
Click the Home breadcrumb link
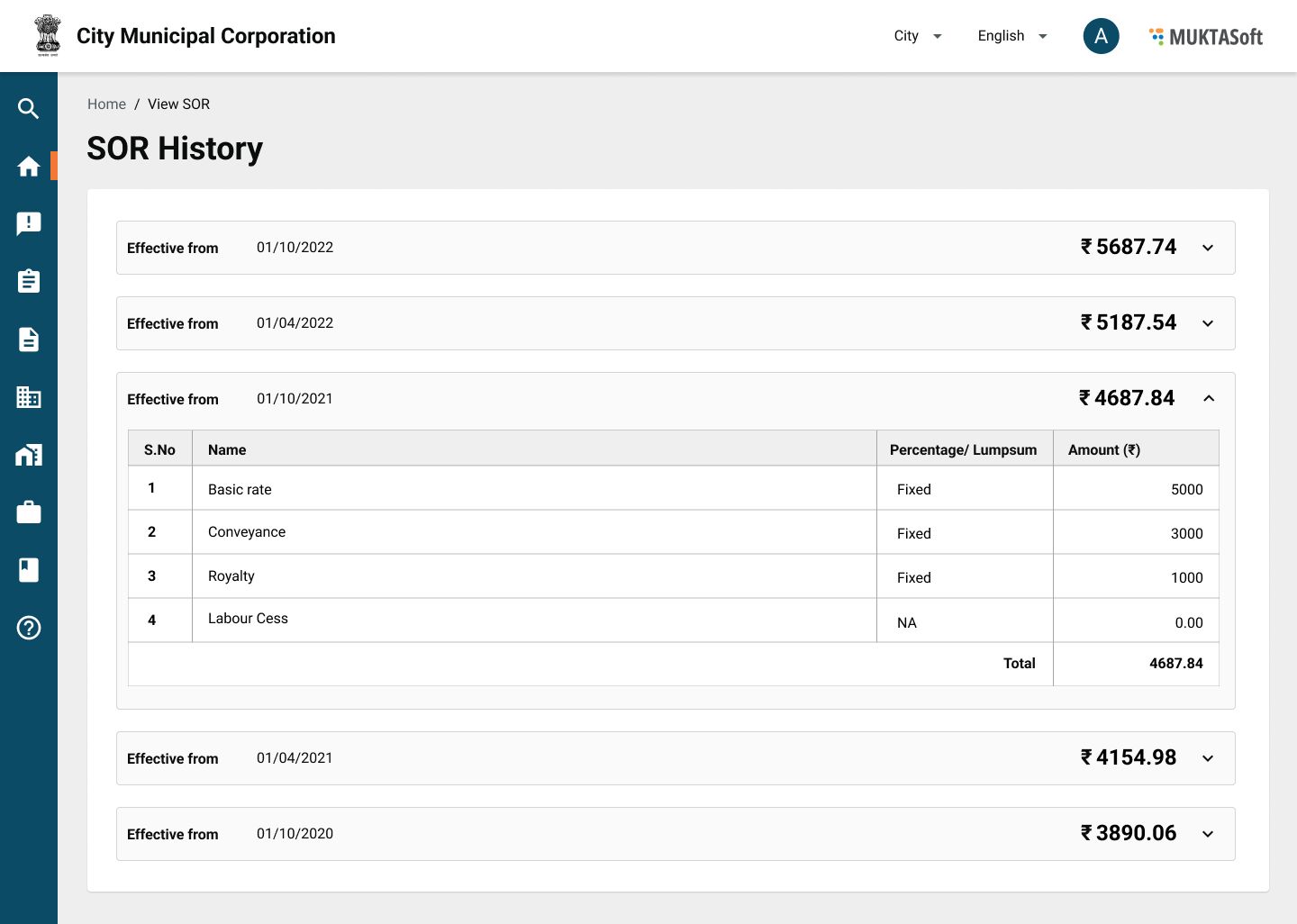pos(106,104)
